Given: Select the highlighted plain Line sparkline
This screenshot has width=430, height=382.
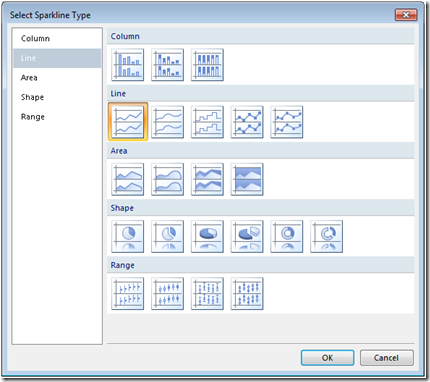Looking at the screenshot, I should click(128, 122).
